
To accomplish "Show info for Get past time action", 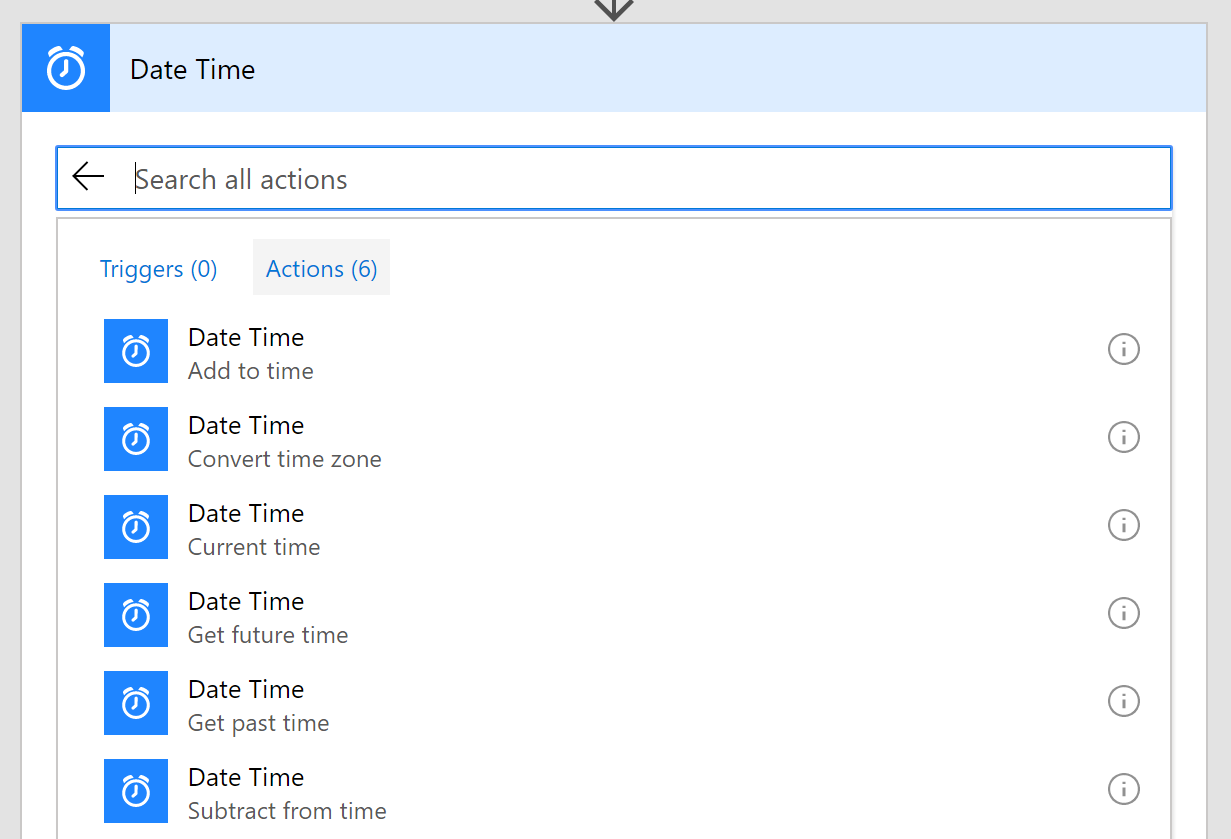I will (x=1124, y=701).
